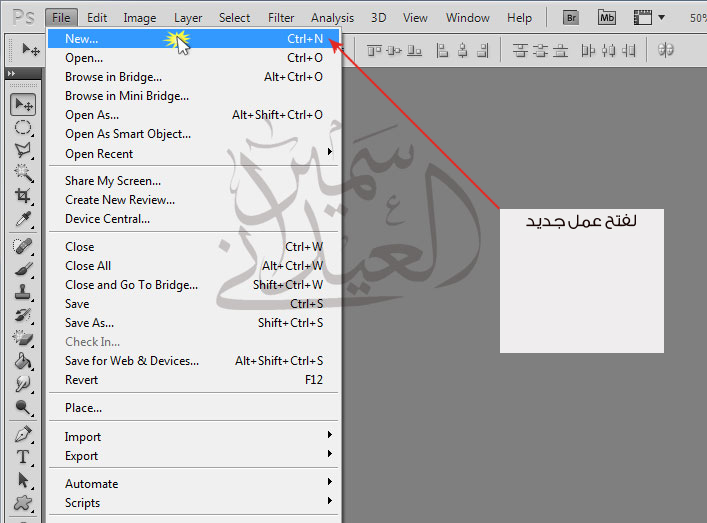The height and width of the screenshot is (523, 707).
Task: Select the Custom Shape tool
Action: pyautogui.click(x=23, y=503)
